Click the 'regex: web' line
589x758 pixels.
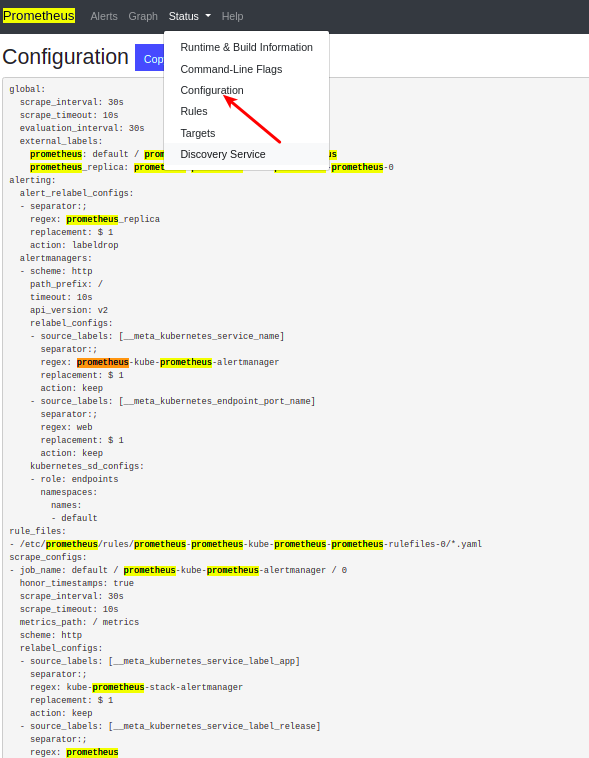[66, 427]
